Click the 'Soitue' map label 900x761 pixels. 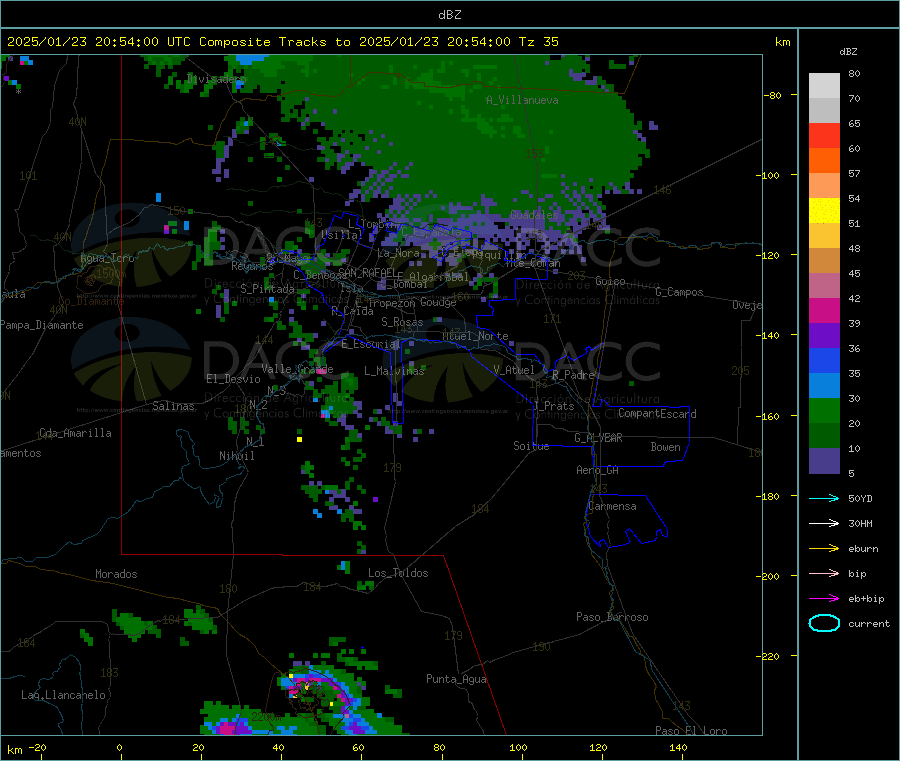(x=531, y=446)
